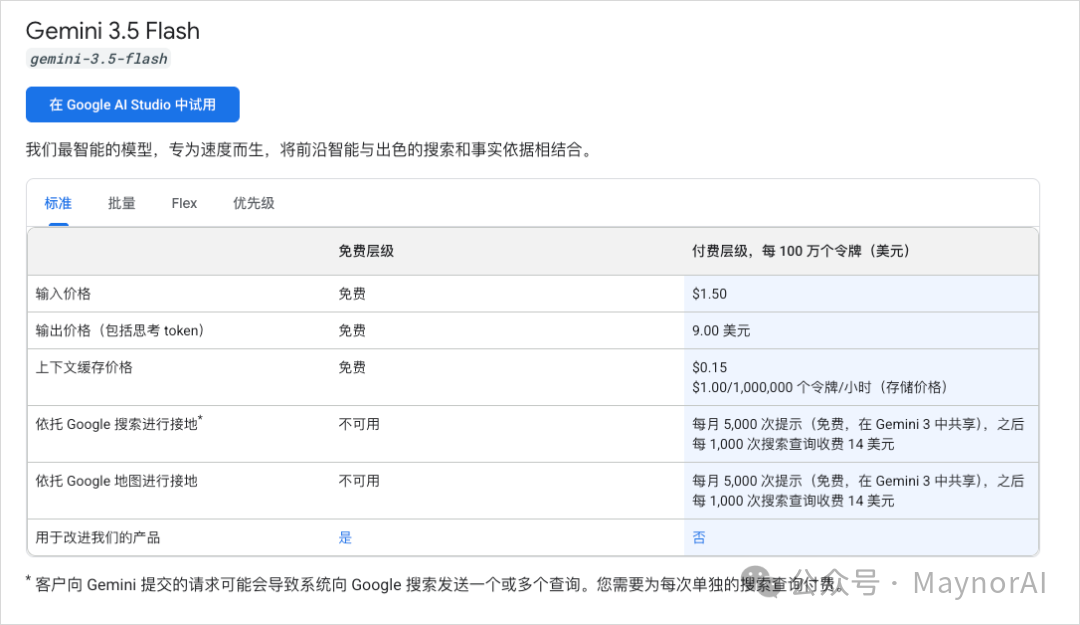This screenshot has height=625, width=1080.
Task: Click 免费 in the 上下文缓存价格 row
Action: coord(352,367)
